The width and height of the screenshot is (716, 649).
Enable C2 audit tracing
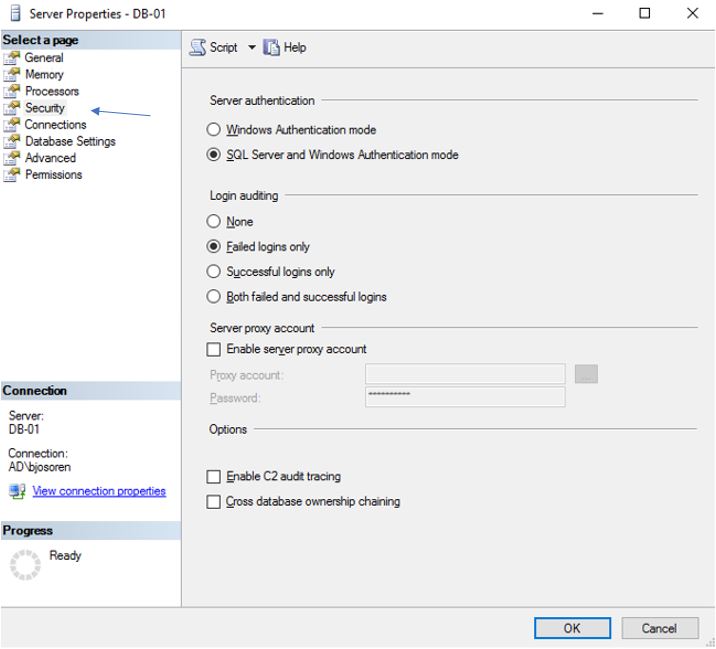coord(213,477)
